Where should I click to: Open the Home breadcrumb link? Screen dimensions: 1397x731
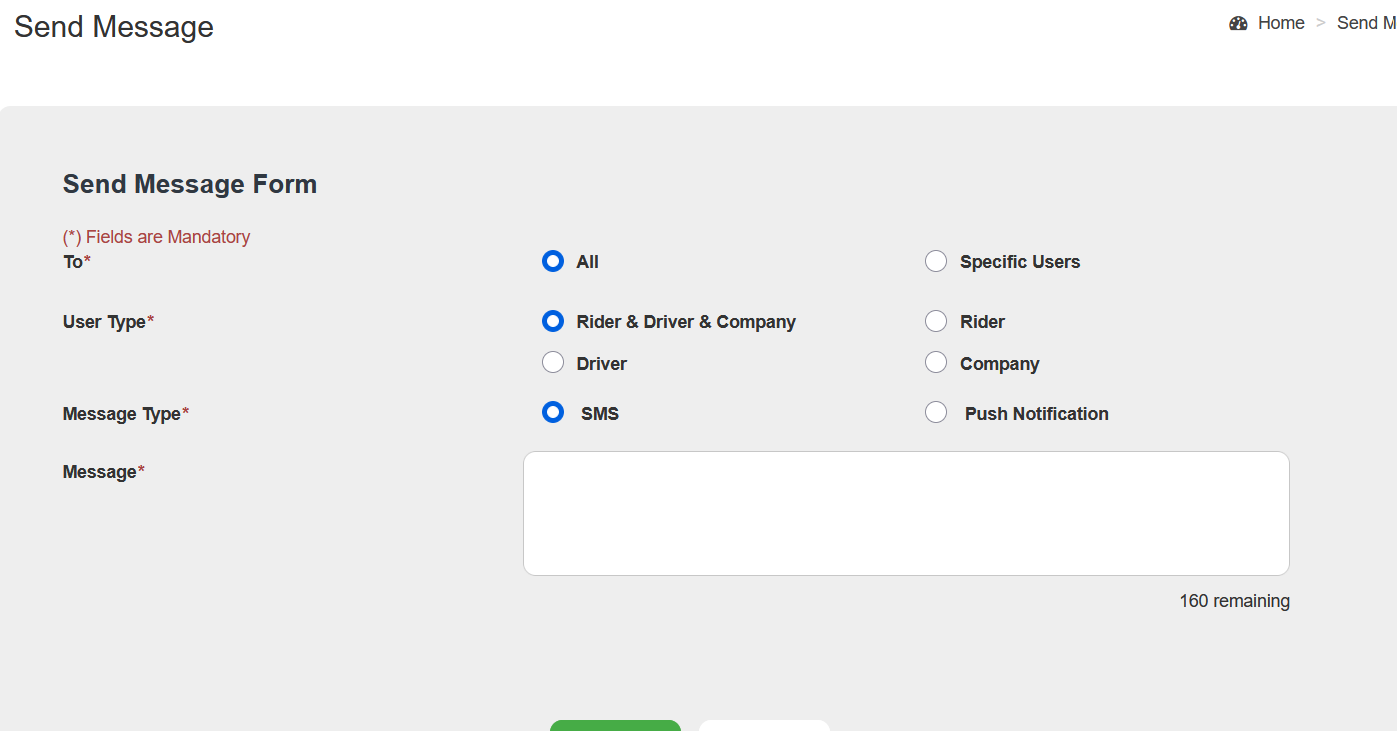click(1281, 23)
